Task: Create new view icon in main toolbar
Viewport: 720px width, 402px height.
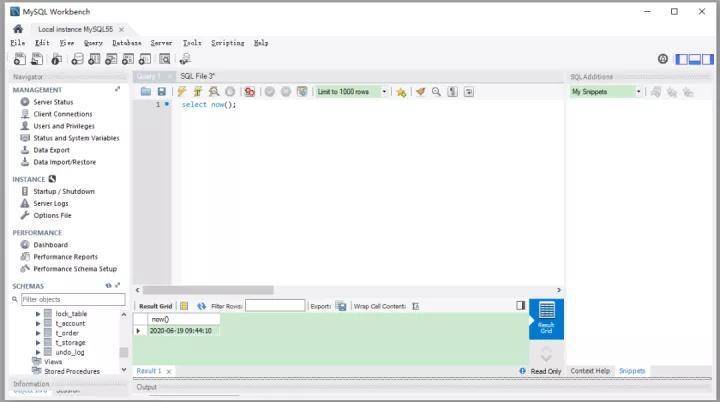Action: pos(111,59)
